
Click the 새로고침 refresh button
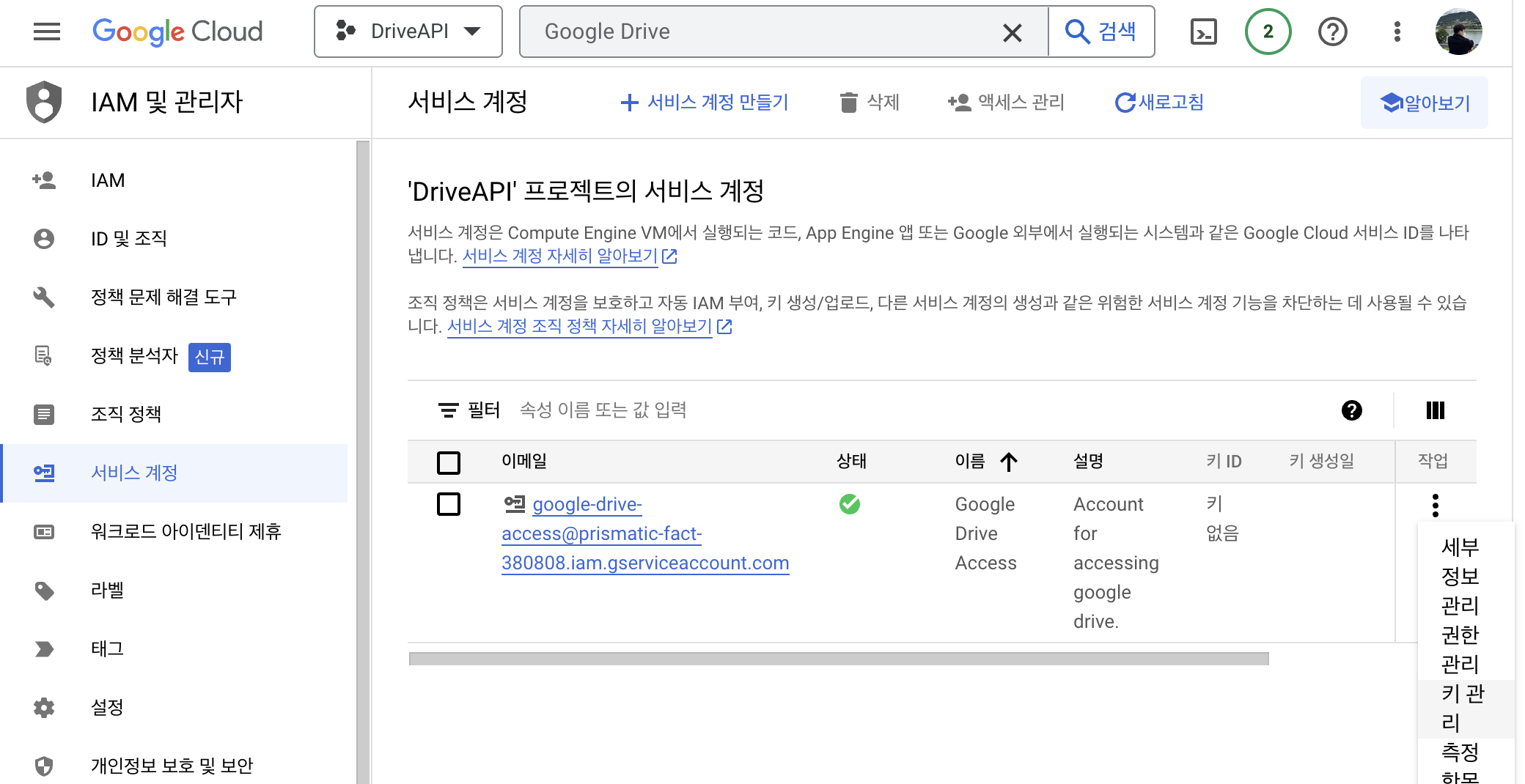pyautogui.click(x=1159, y=103)
